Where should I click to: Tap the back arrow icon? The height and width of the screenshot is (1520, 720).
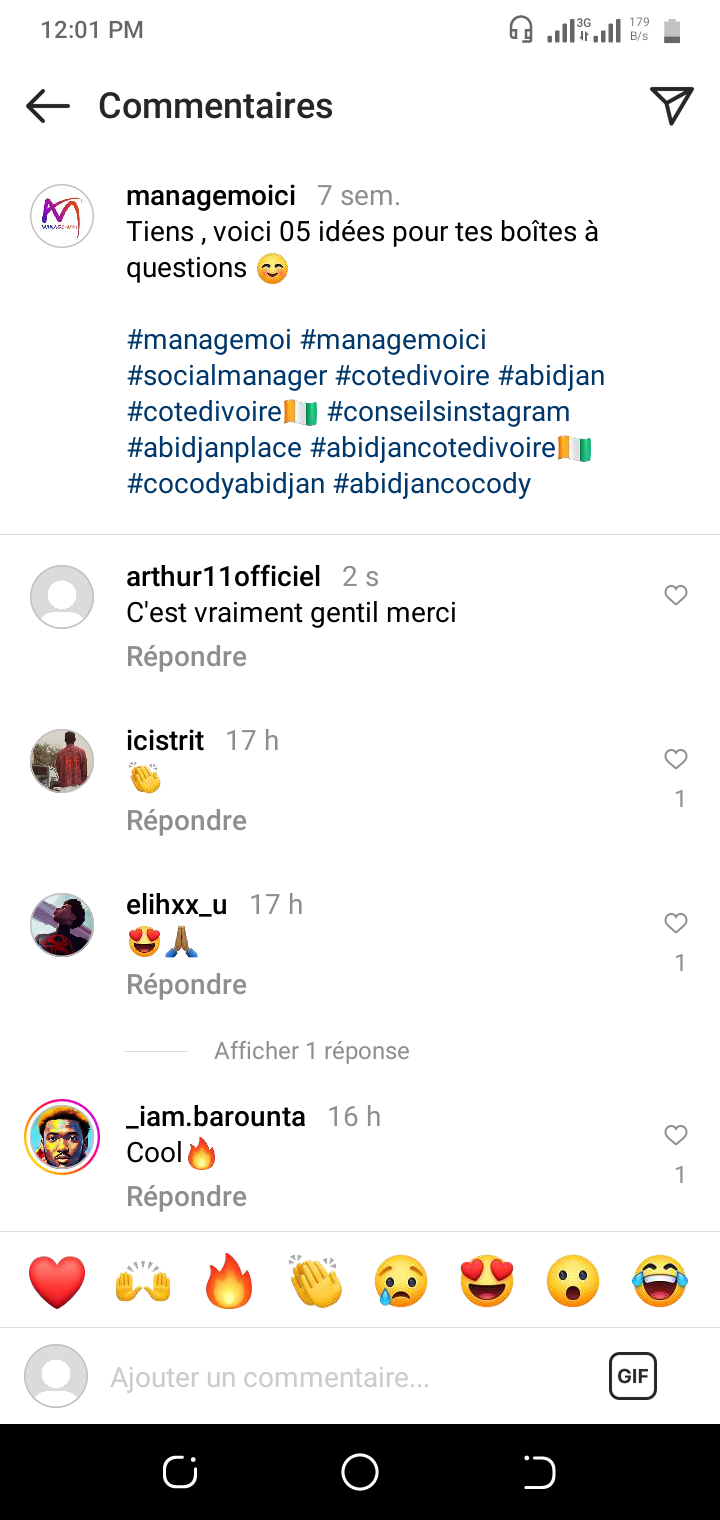click(47, 106)
